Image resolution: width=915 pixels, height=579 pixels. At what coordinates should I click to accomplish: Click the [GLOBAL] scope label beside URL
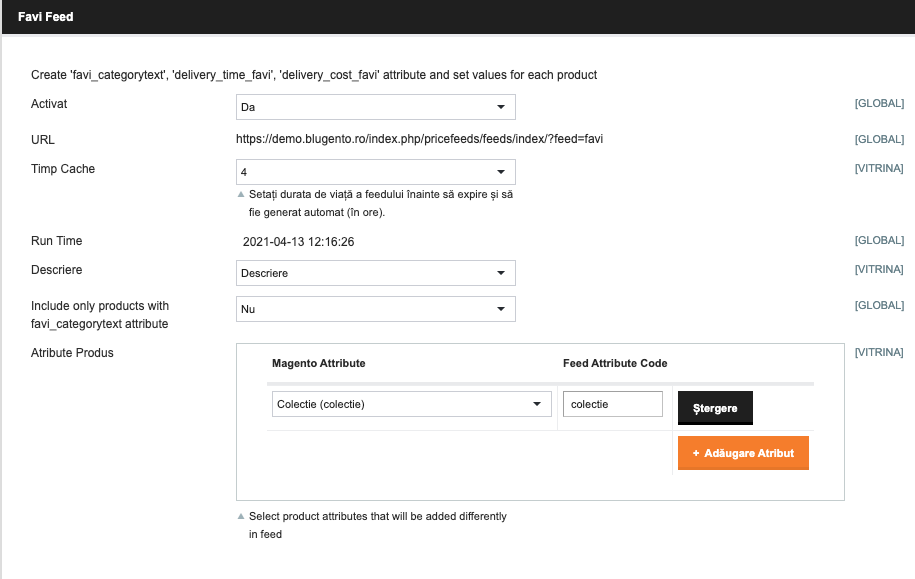click(879, 139)
